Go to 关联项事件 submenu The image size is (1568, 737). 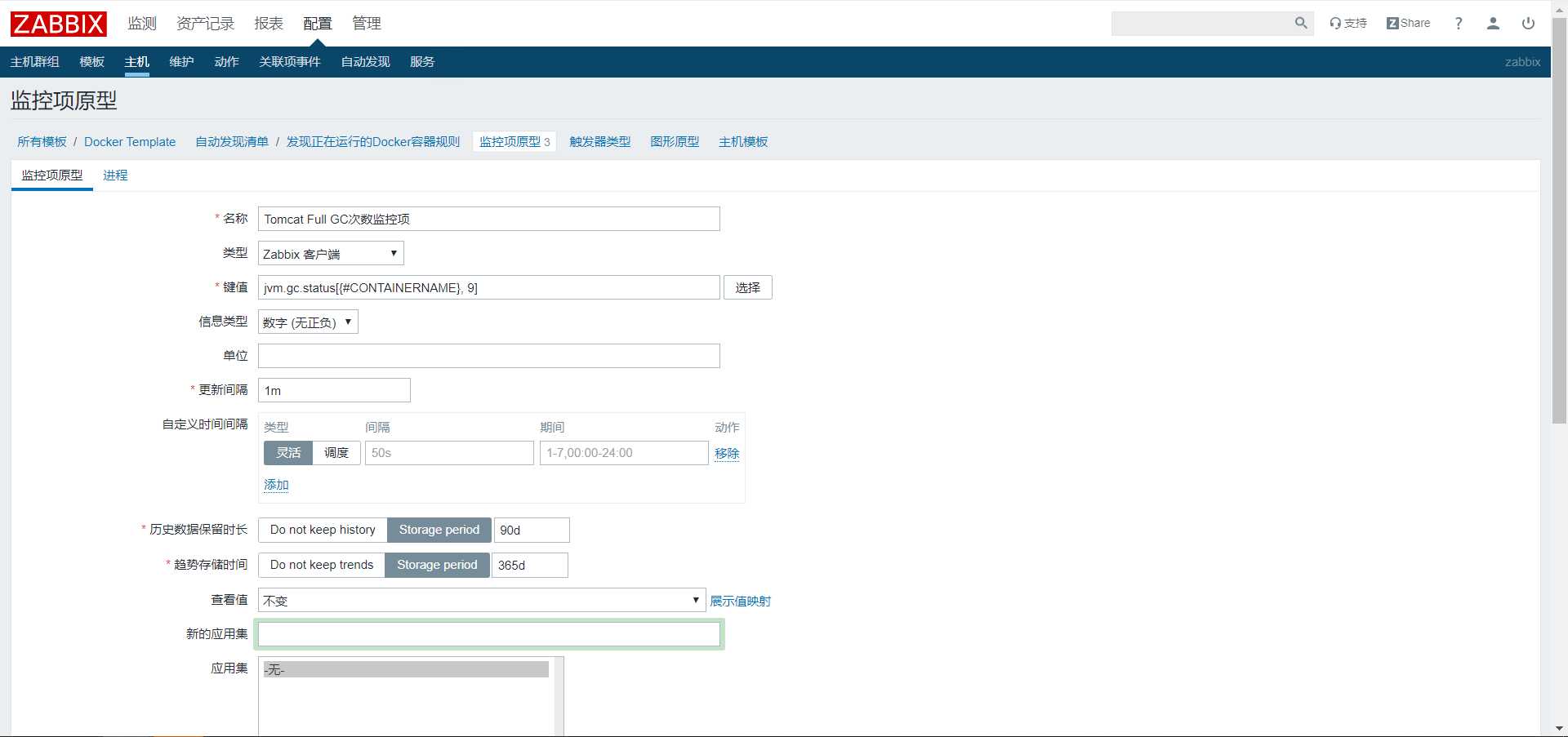290,62
